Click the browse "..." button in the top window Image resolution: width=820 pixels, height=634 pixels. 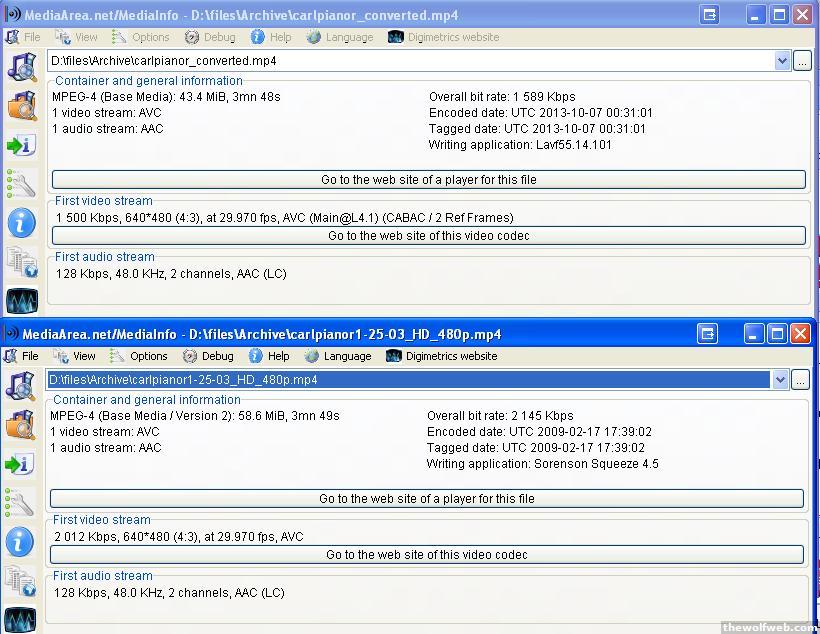pyautogui.click(x=802, y=61)
